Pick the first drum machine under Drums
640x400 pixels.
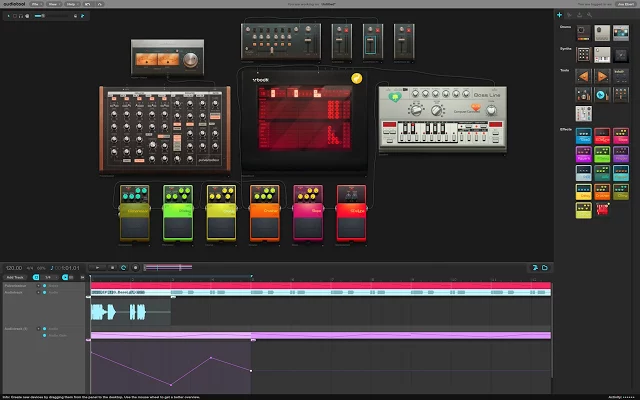[583, 33]
